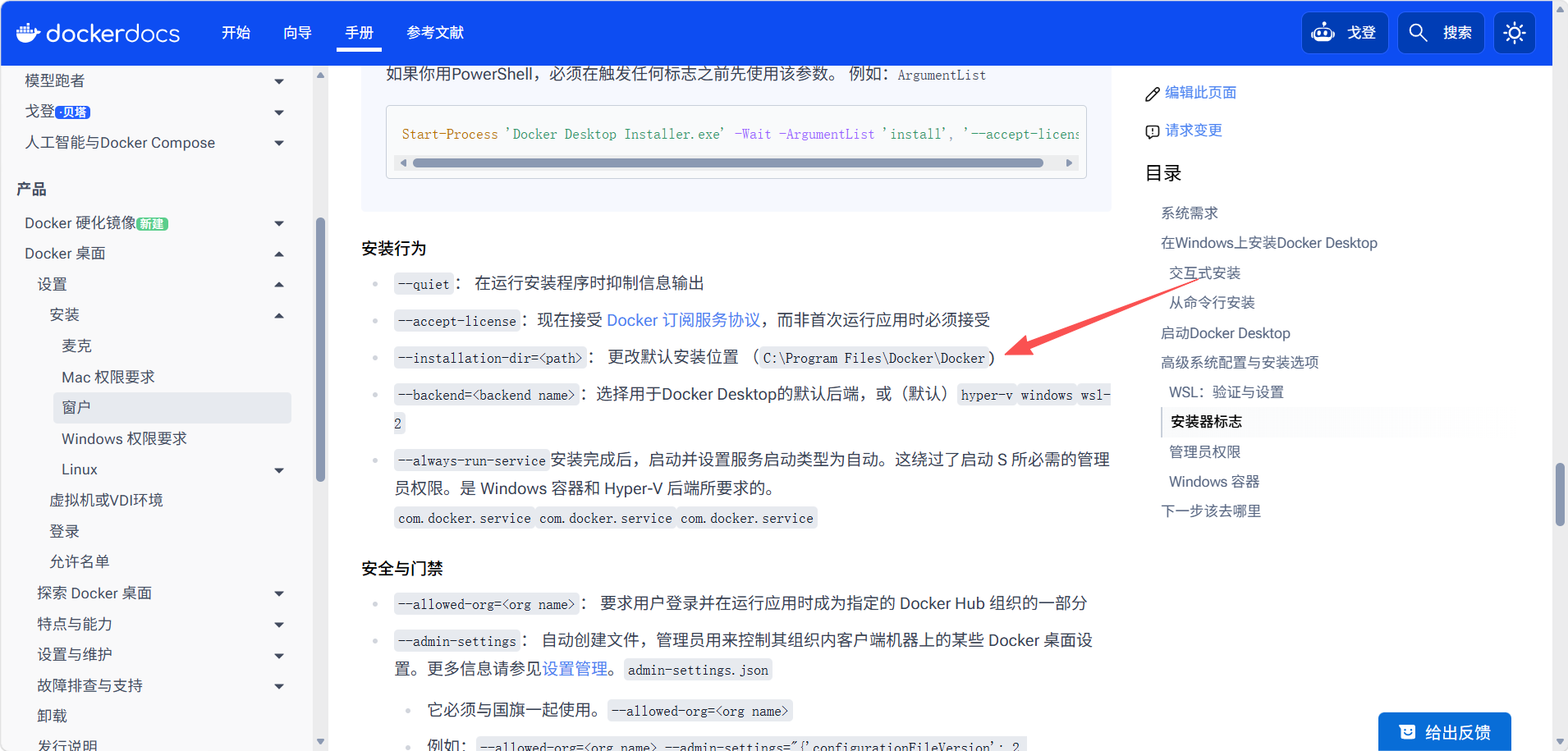Select the 向导 nav tab

tap(297, 33)
